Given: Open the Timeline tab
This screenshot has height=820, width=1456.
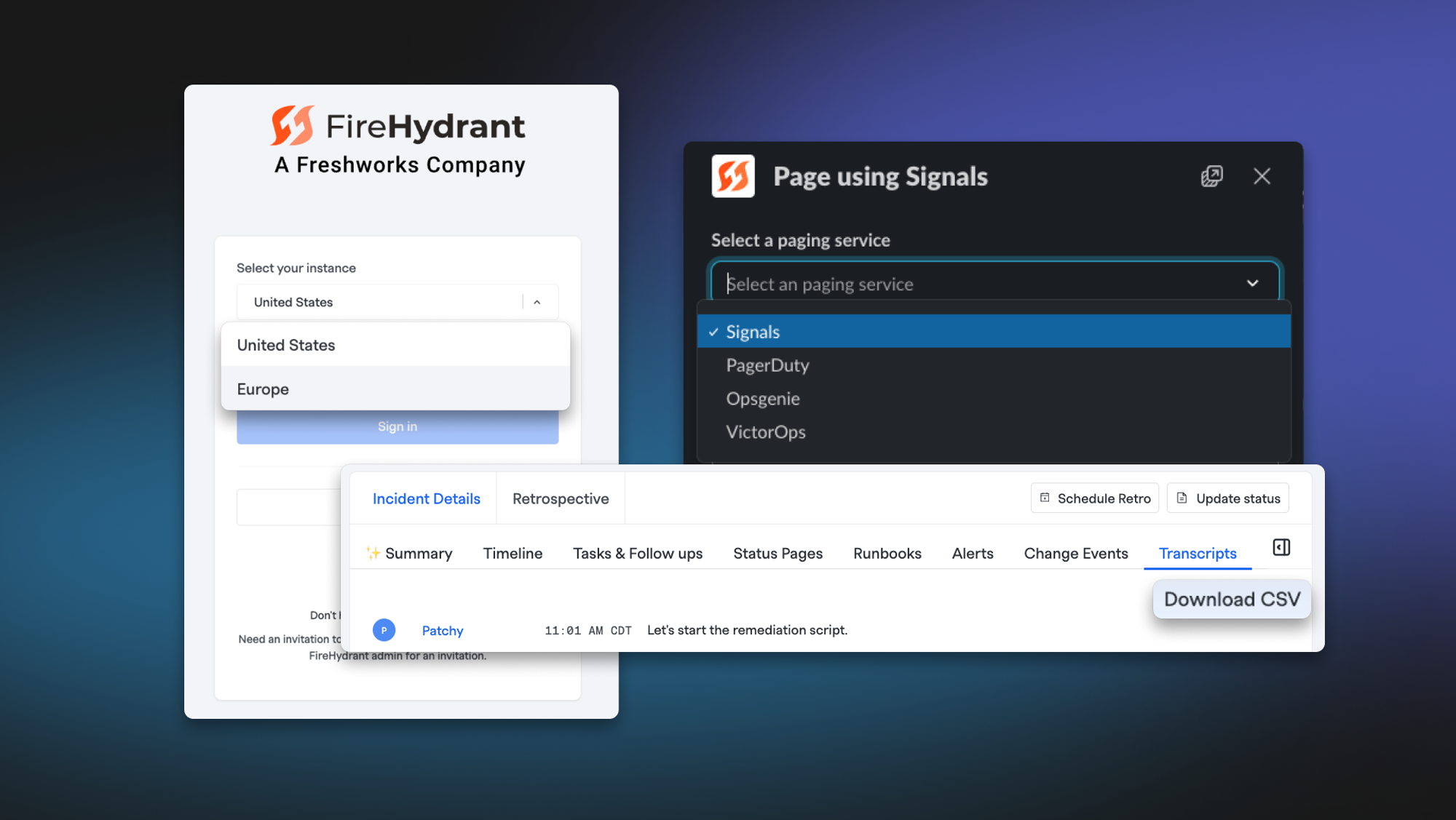Looking at the screenshot, I should click(513, 554).
